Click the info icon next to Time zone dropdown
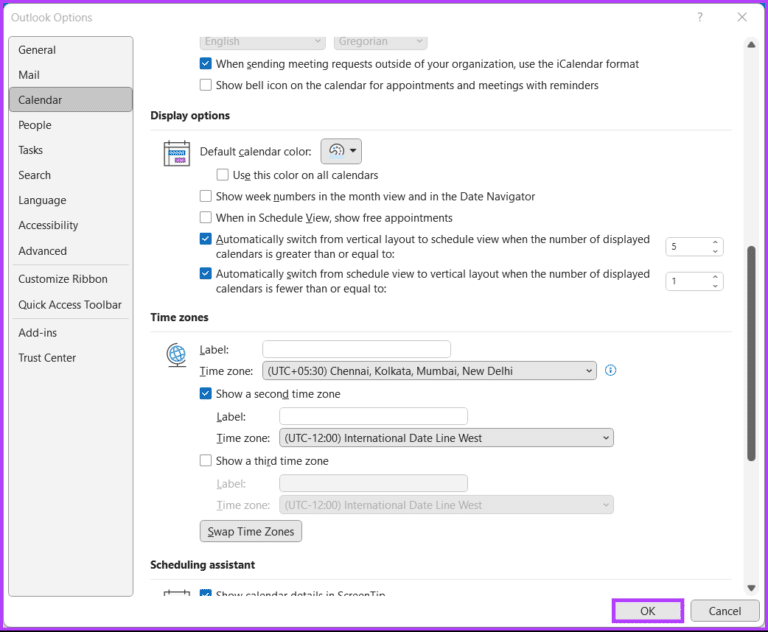This screenshot has width=768, height=632. (610, 370)
